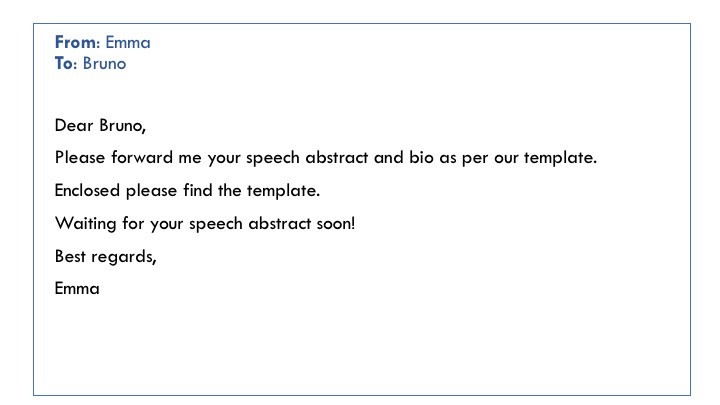Select the word "bio" in the message
This screenshot has width=720, height=405.
[x=422, y=158]
